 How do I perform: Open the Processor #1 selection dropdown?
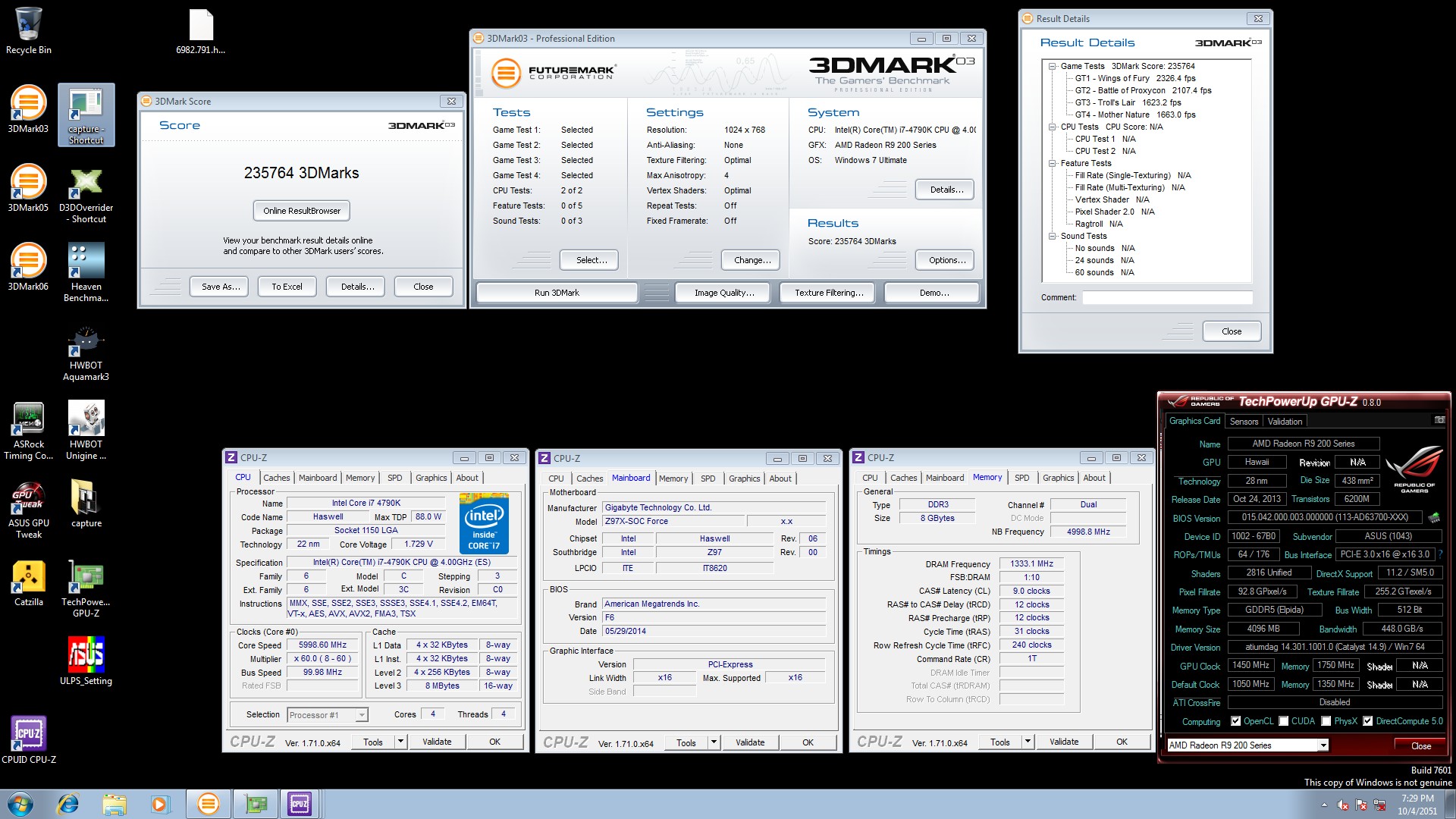click(362, 715)
